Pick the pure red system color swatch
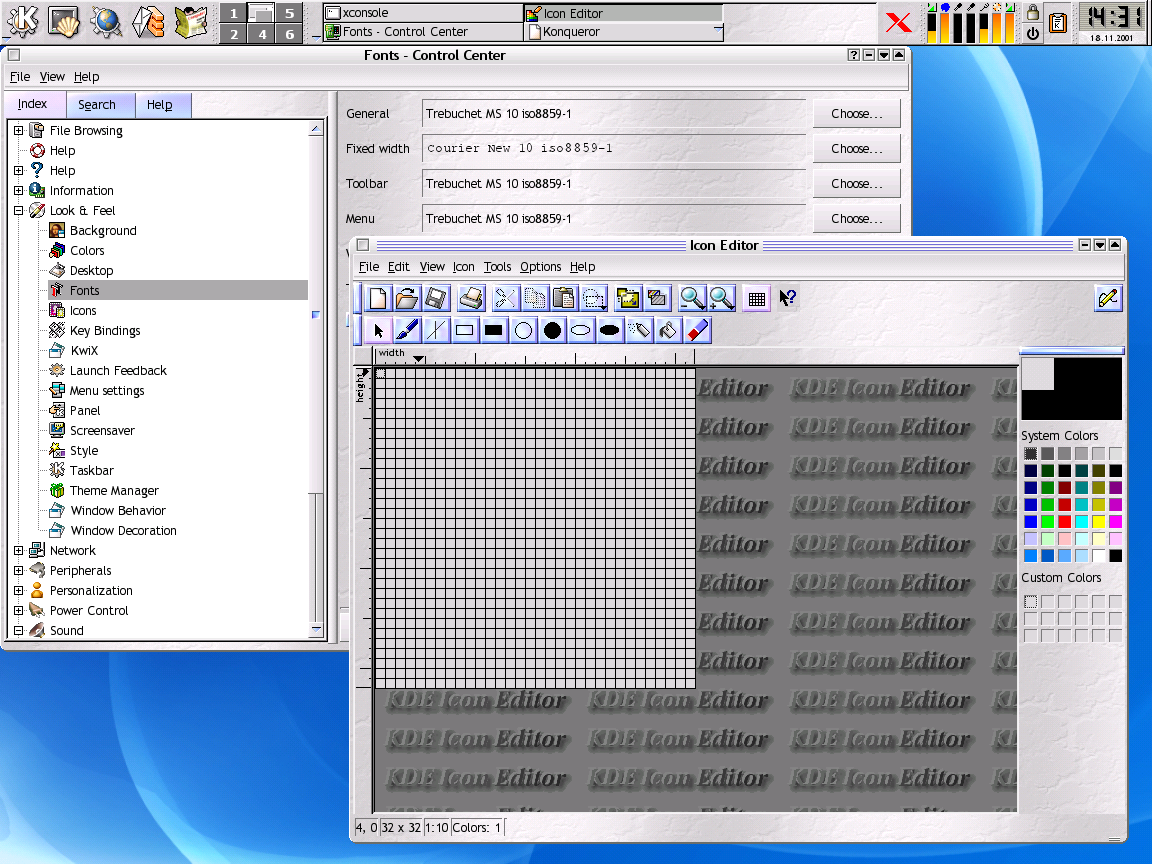1152x864 pixels. 1065,522
